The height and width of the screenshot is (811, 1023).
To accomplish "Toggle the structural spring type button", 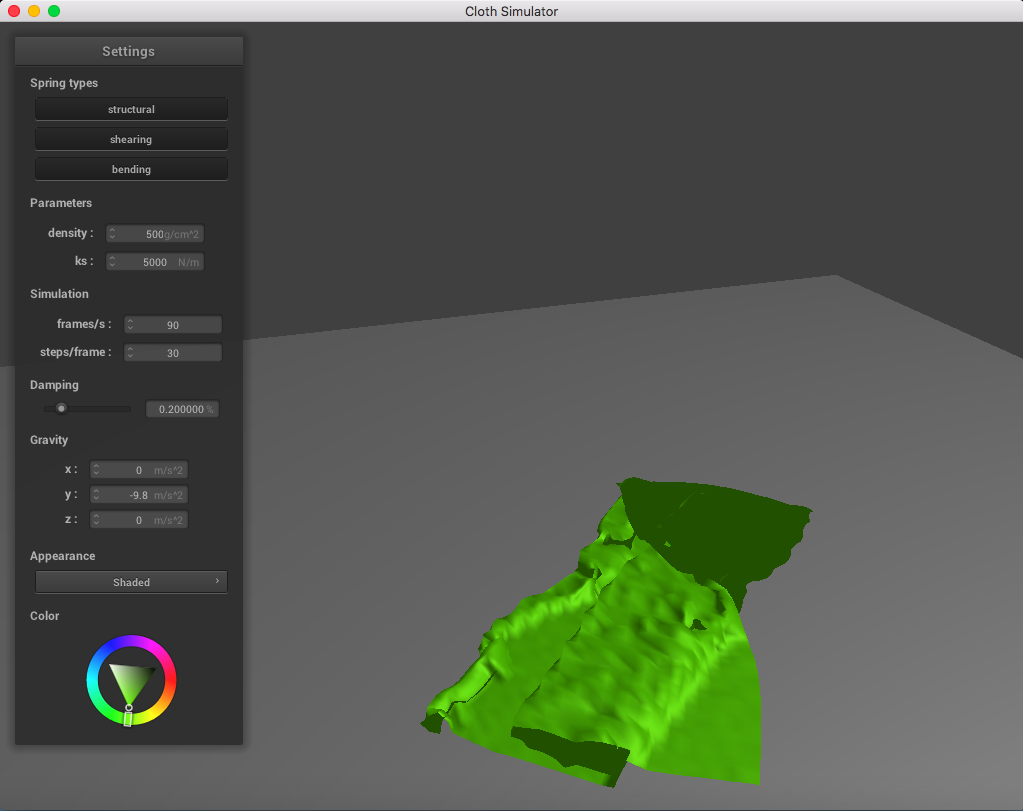I will (131, 109).
